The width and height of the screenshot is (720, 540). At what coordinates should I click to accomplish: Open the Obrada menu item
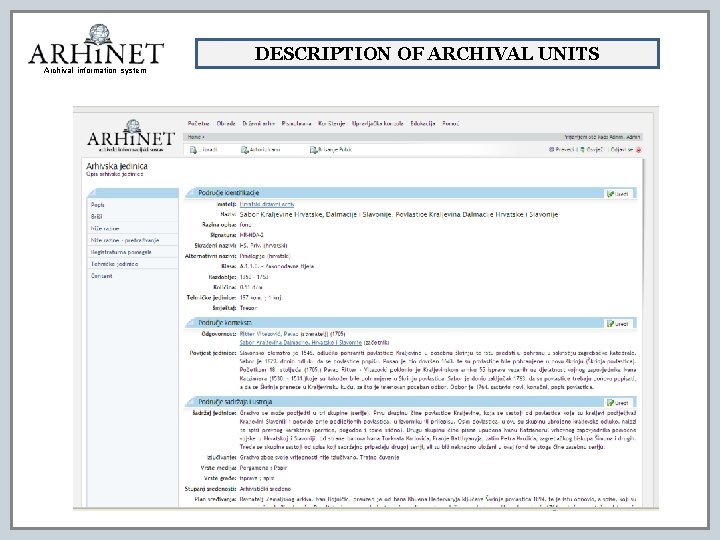pyautogui.click(x=226, y=124)
